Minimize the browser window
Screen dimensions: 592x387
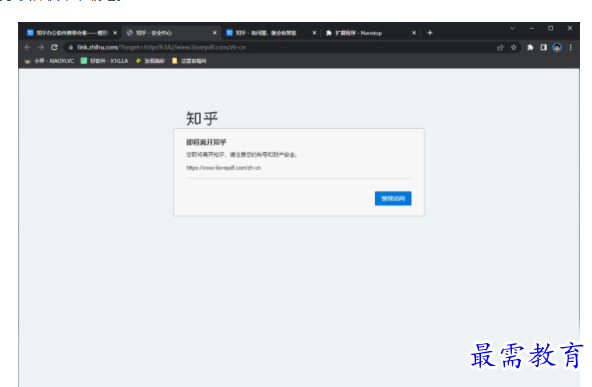click(x=531, y=28)
